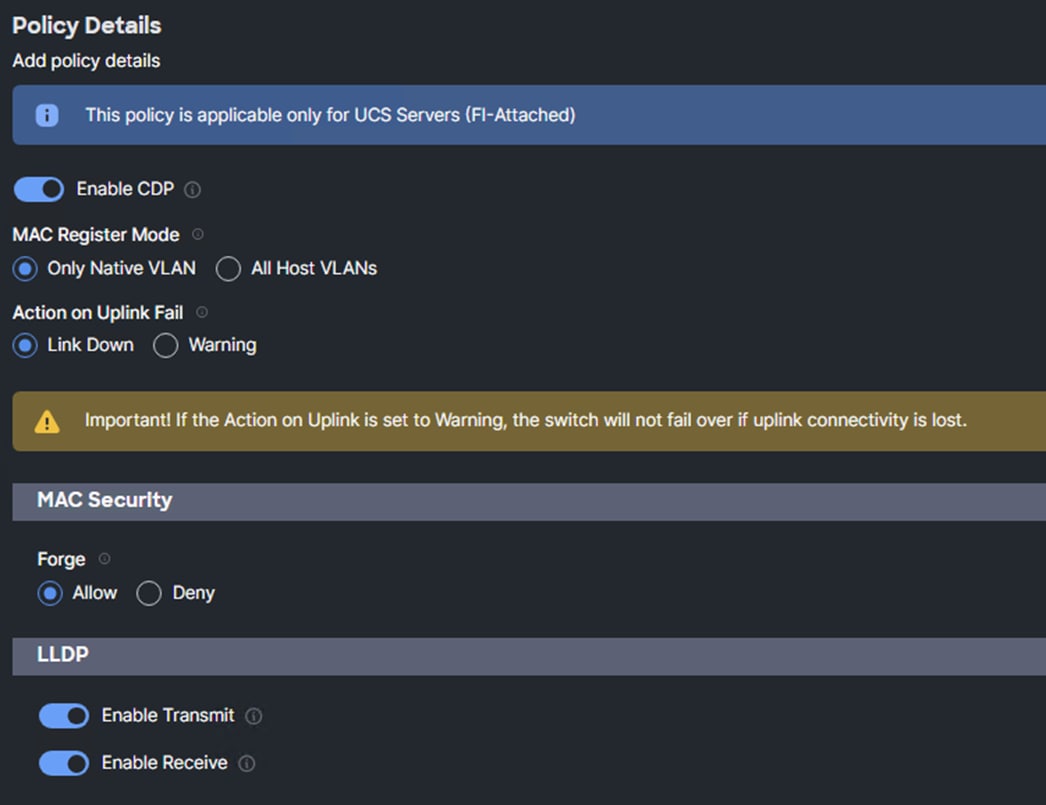
Task: Disable the LLDP Enable Transmit switch
Action: pos(64,716)
